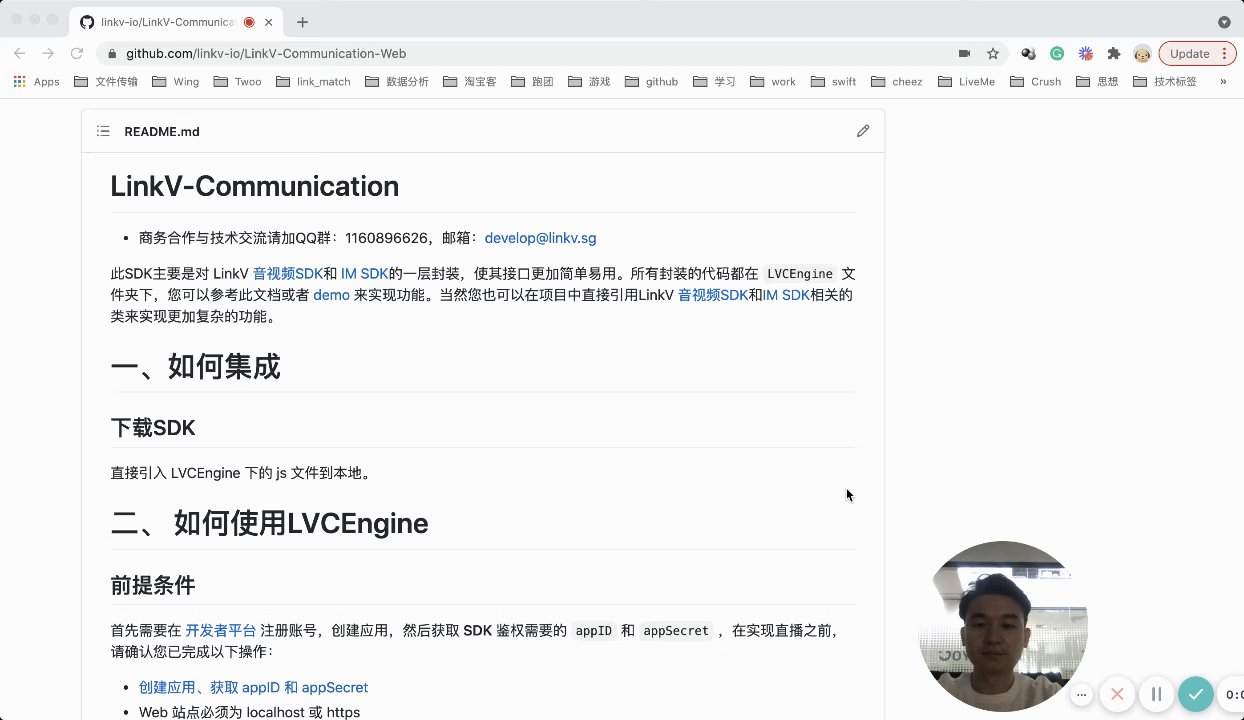1244x720 pixels.
Task: Open the develop@linkv.sg email link
Action: (540, 238)
